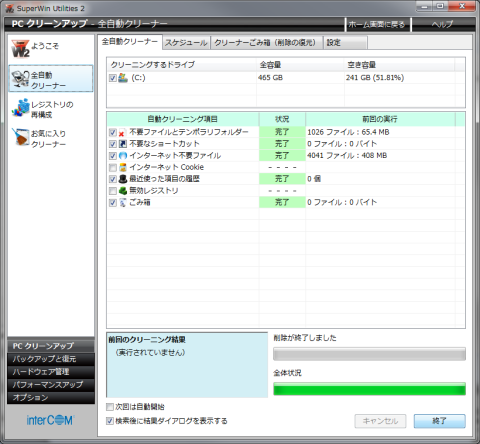
Task: Expand the ハードウェア管理 section
Action: 51,372
